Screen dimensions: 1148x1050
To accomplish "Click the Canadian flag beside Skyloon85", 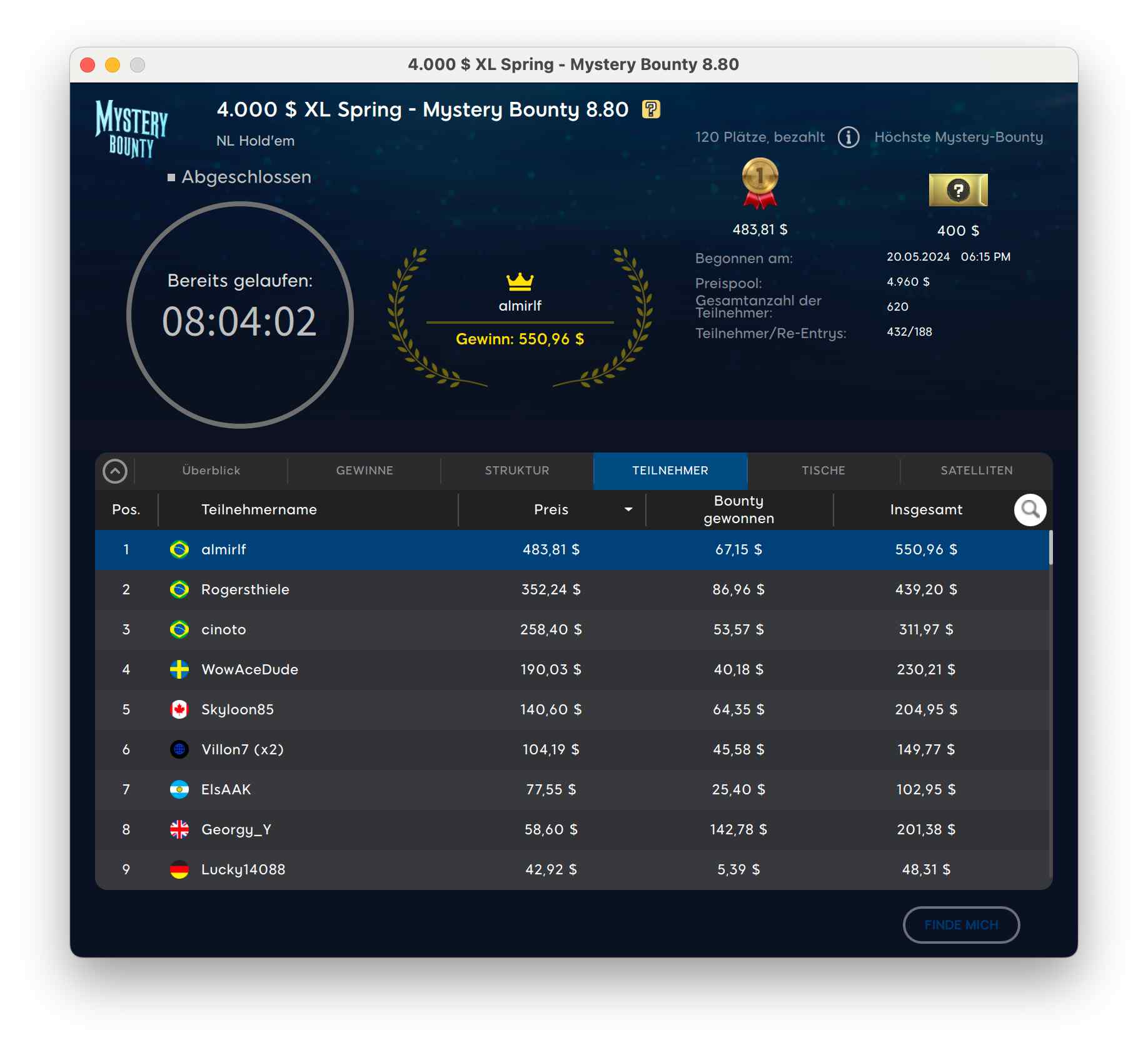I will (x=179, y=709).
